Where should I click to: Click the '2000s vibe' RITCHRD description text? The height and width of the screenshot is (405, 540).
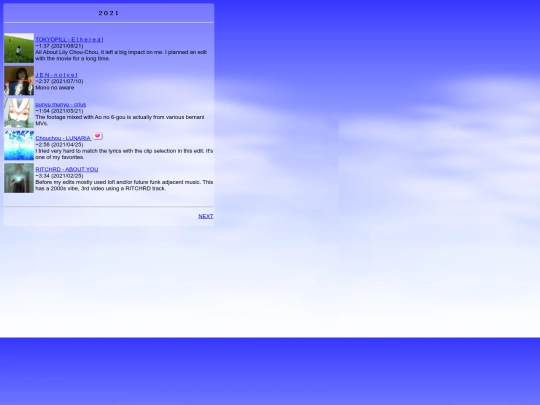click(x=124, y=185)
